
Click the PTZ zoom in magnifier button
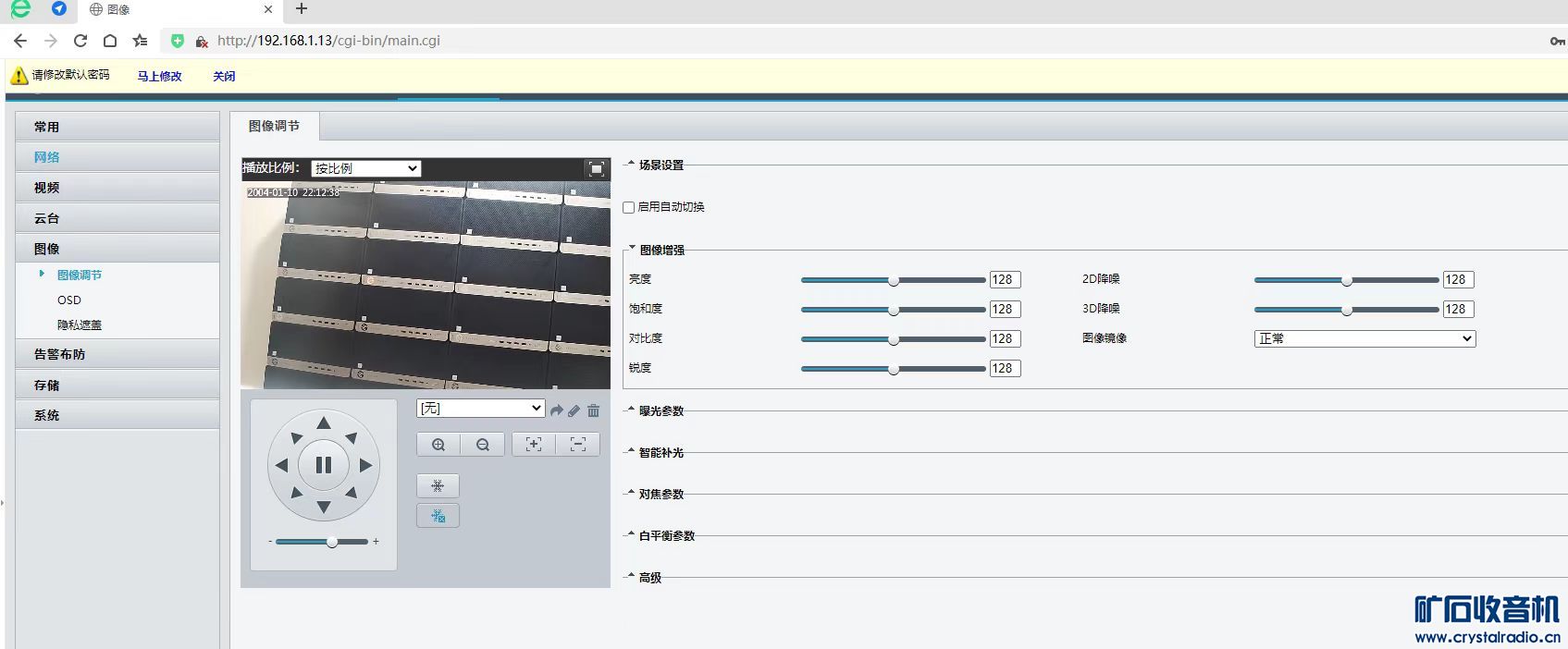[438, 445]
